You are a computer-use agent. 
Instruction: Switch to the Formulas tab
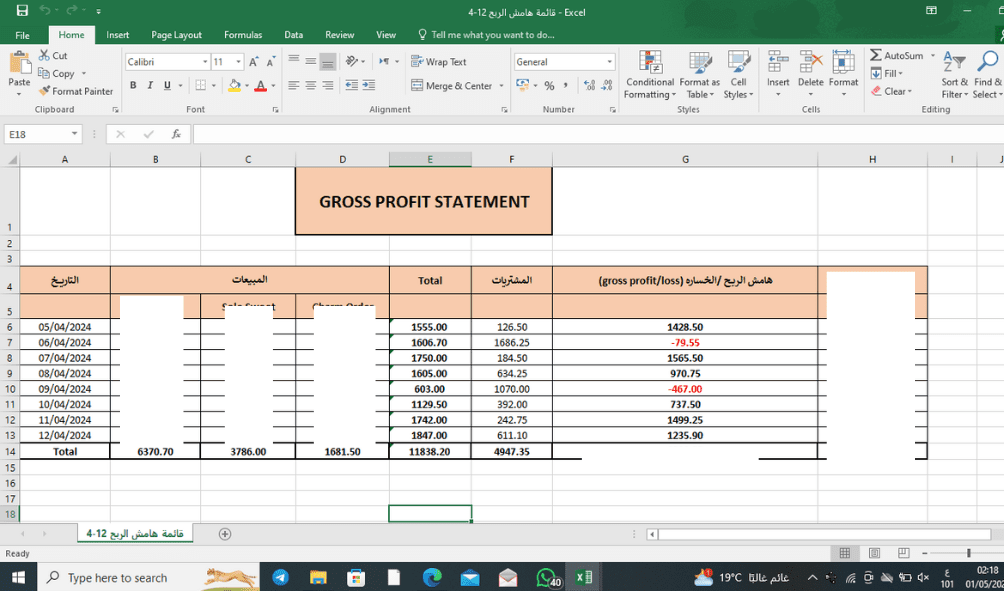[243, 35]
